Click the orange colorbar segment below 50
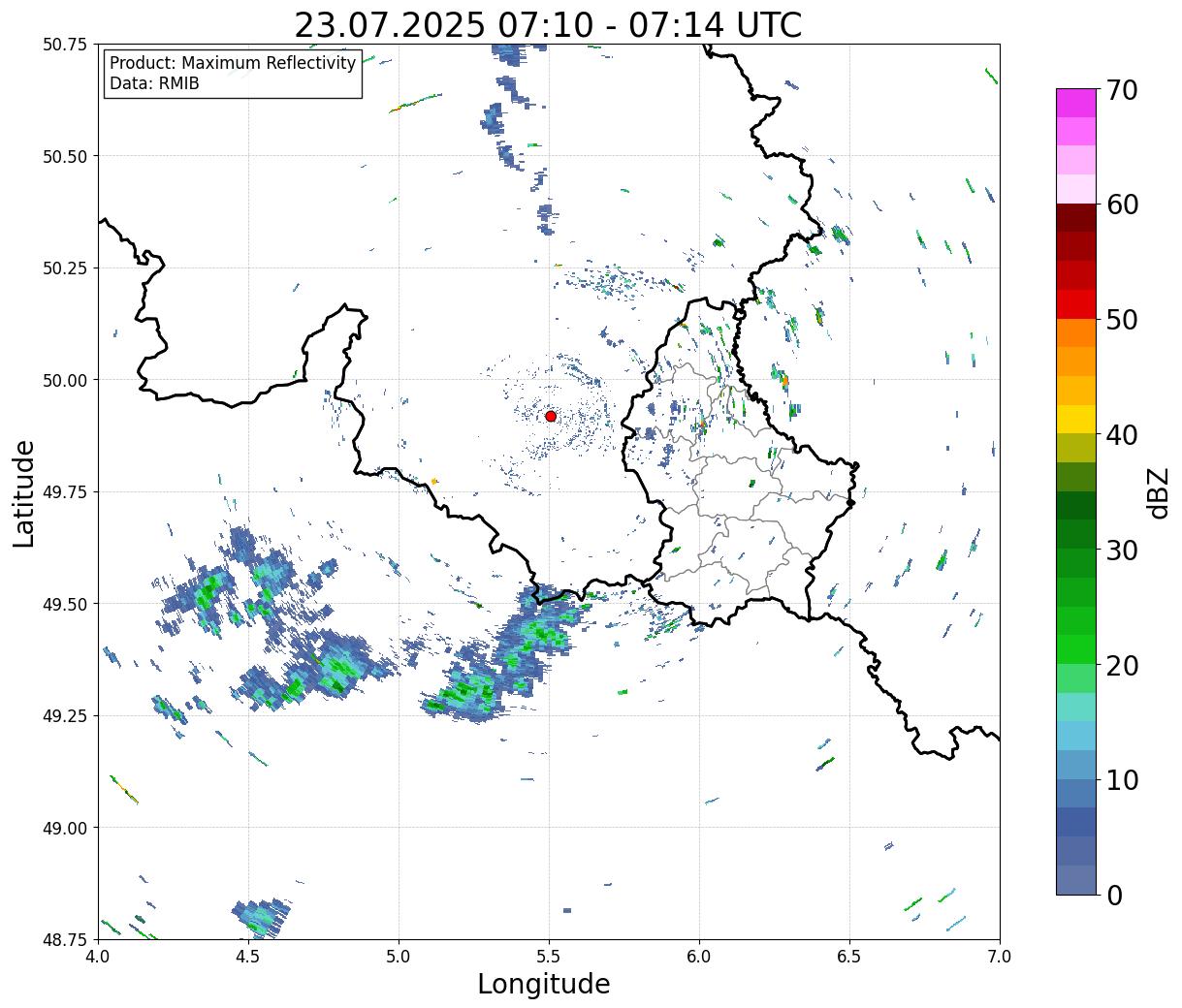 [x=1076, y=333]
